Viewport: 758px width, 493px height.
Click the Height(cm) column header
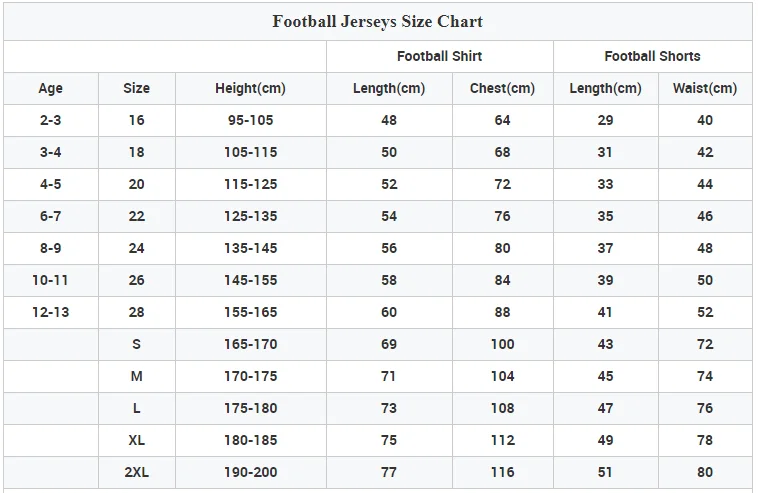click(x=250, y=88)
